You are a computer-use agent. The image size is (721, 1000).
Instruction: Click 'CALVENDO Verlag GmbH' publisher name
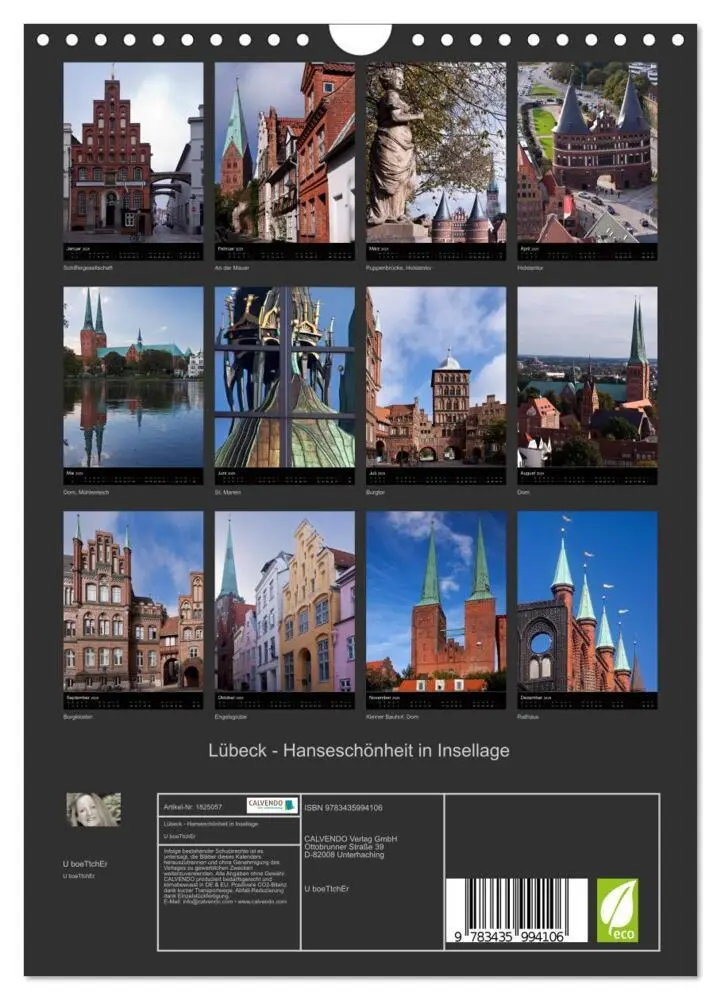coord(351,839)
